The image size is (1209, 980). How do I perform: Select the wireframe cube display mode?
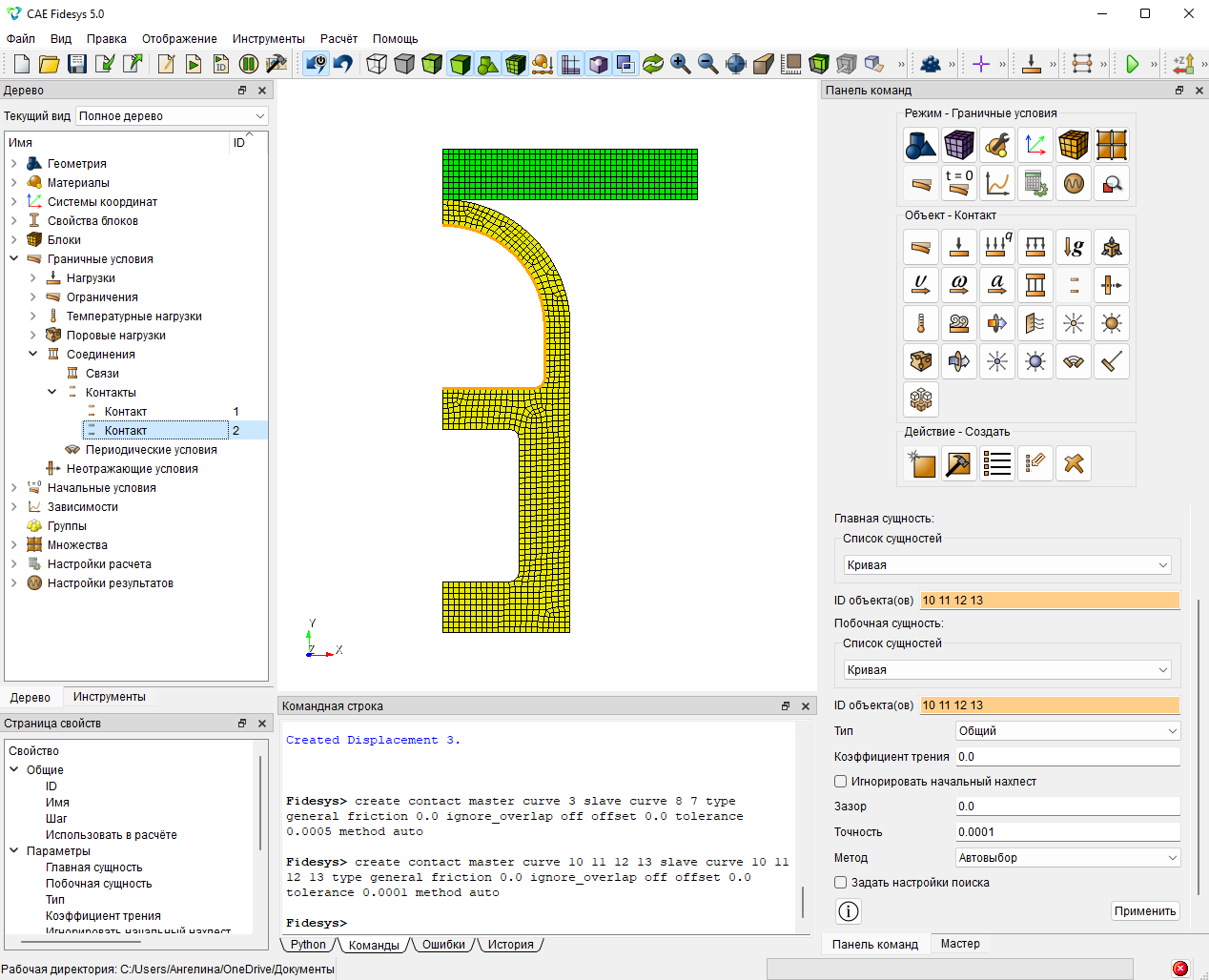pos(377,64)
